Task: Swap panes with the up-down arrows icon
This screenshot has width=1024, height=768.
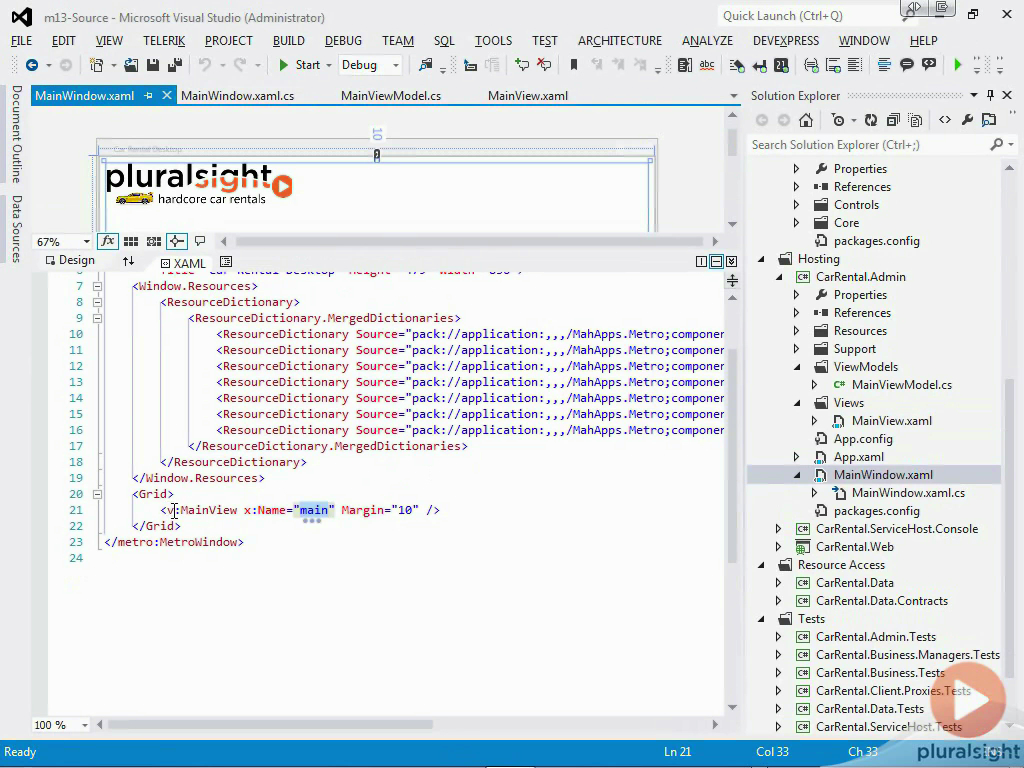Action: point(128,261)
